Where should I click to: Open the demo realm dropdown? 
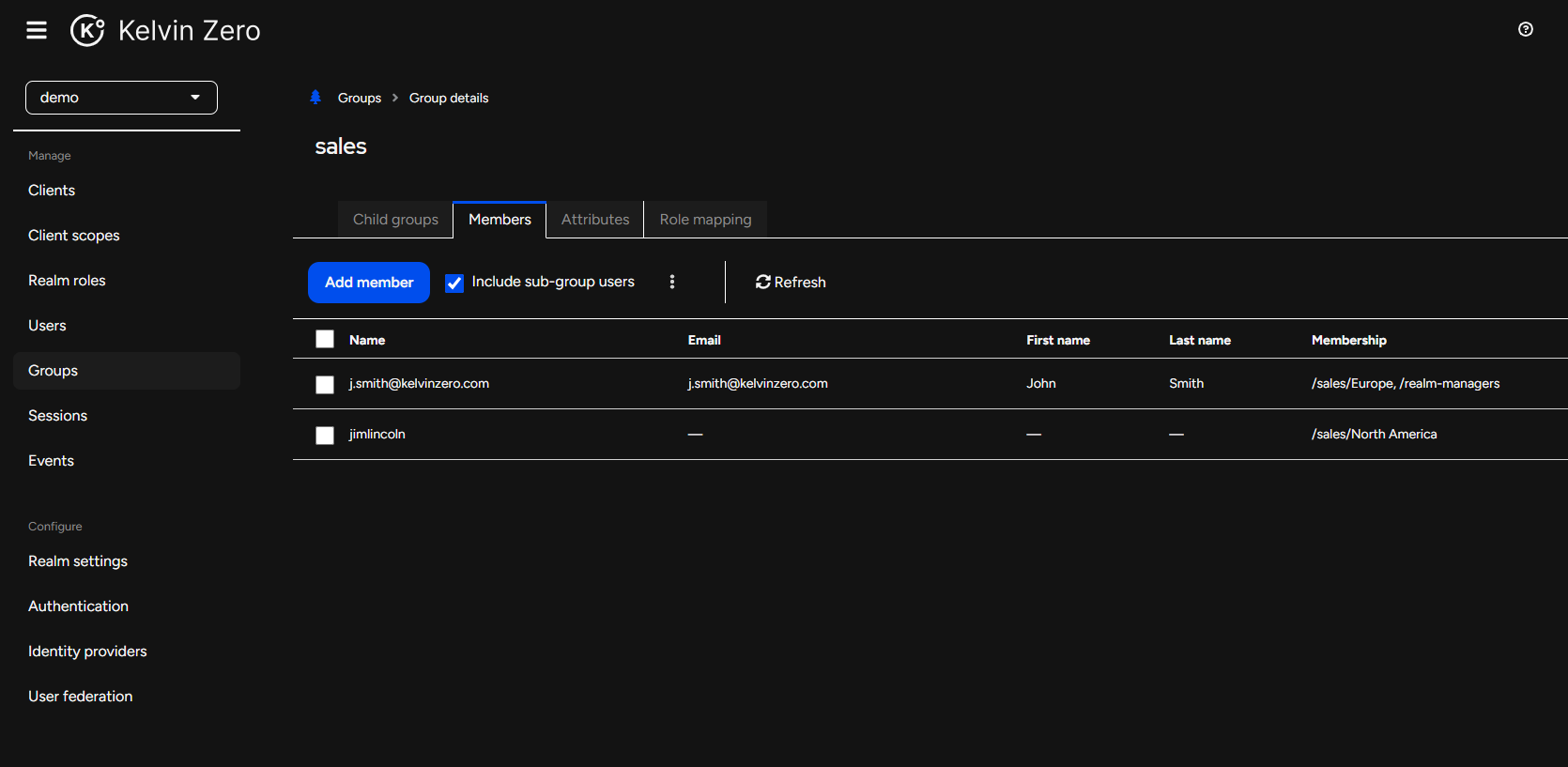coord(121,98)
